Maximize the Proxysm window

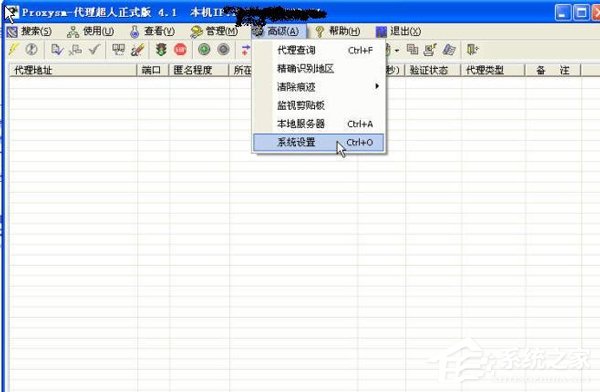tap(581, 13)
